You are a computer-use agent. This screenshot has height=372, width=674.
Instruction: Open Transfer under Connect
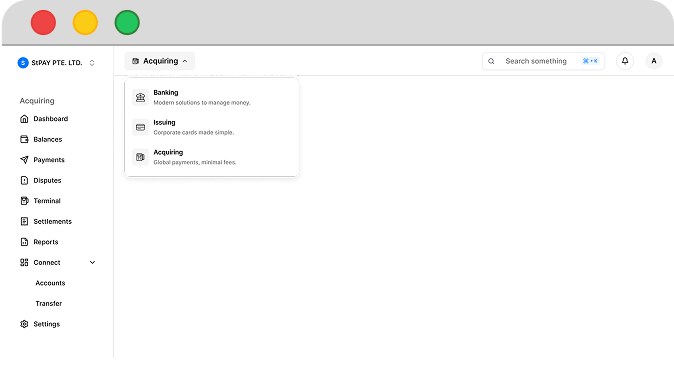click(49, 304)
